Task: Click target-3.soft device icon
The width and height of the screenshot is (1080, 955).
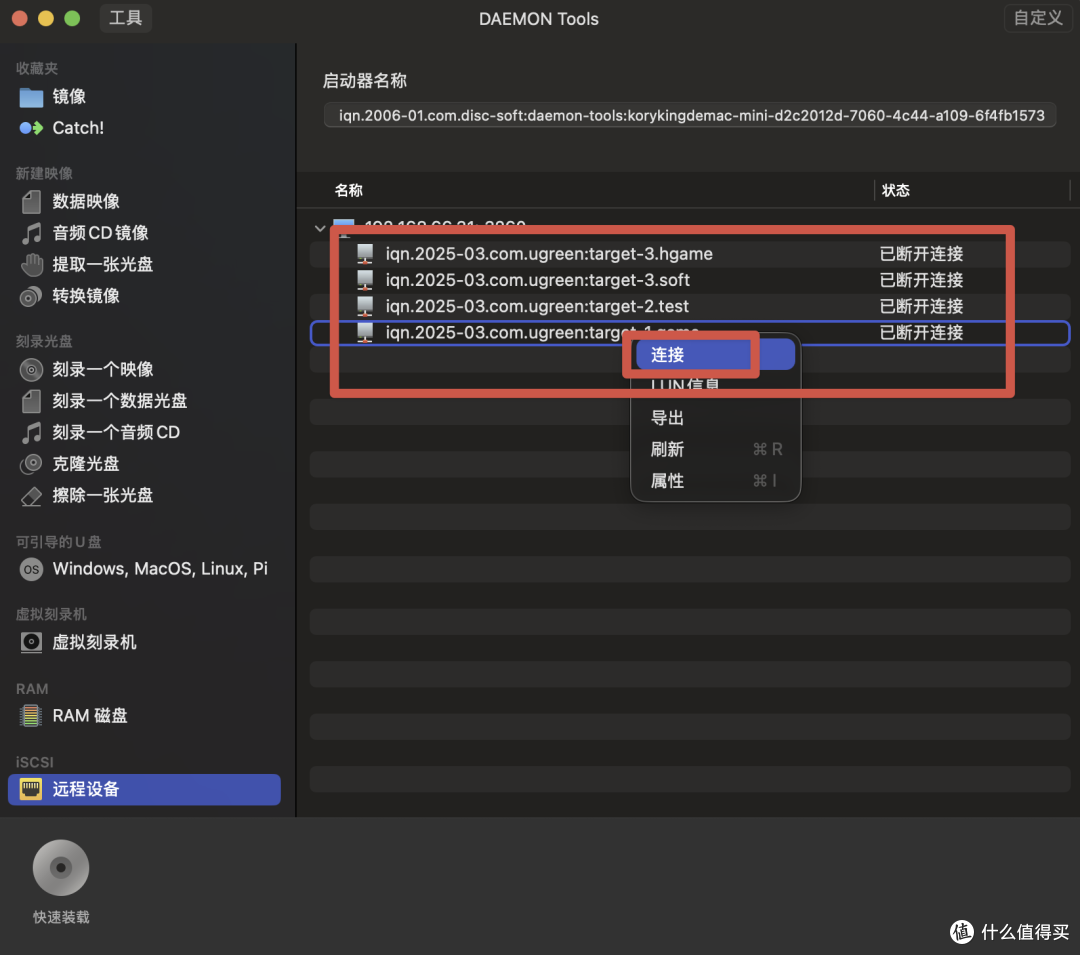Action: (x=365, y=280)
